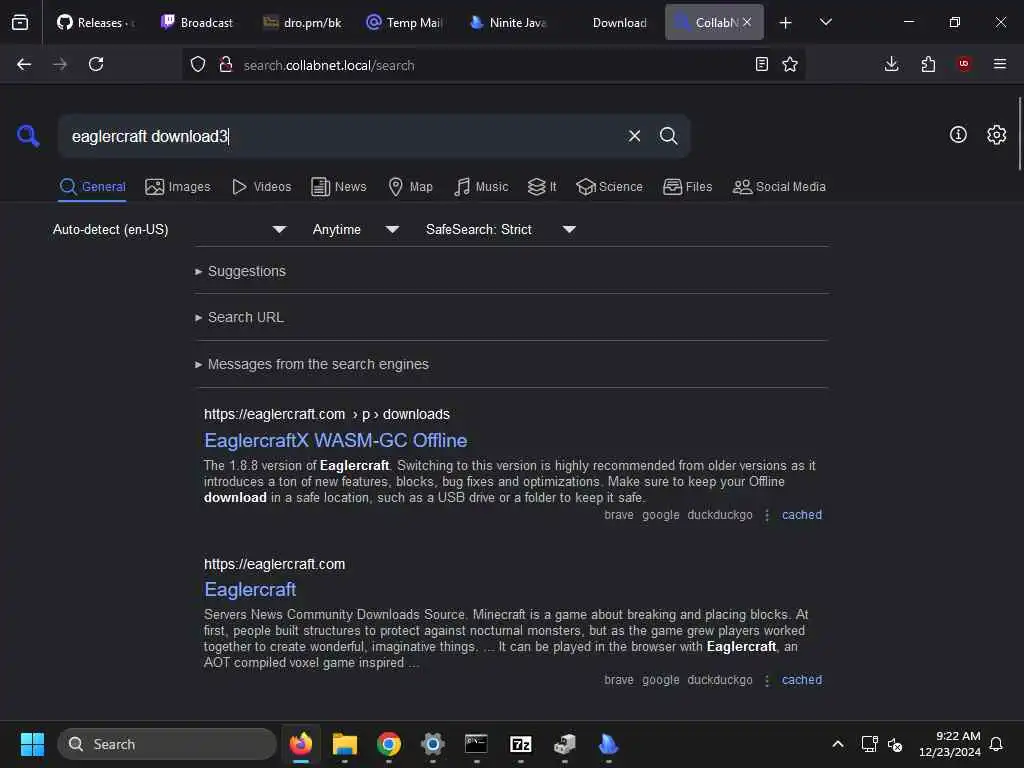Click the taskbar Search box
Screen dimensions: 1024x768
click(x=167, y=744)
